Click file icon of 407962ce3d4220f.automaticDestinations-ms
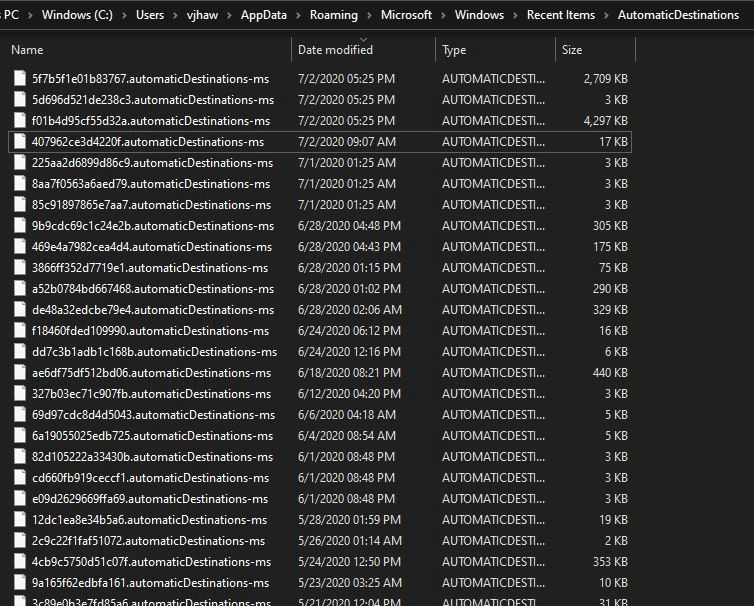 click(x=20, y=141)
